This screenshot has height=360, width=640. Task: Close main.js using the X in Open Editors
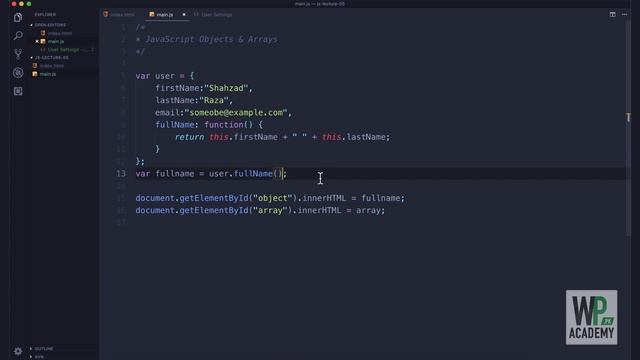pyautogui.click(x=37, y=41)
